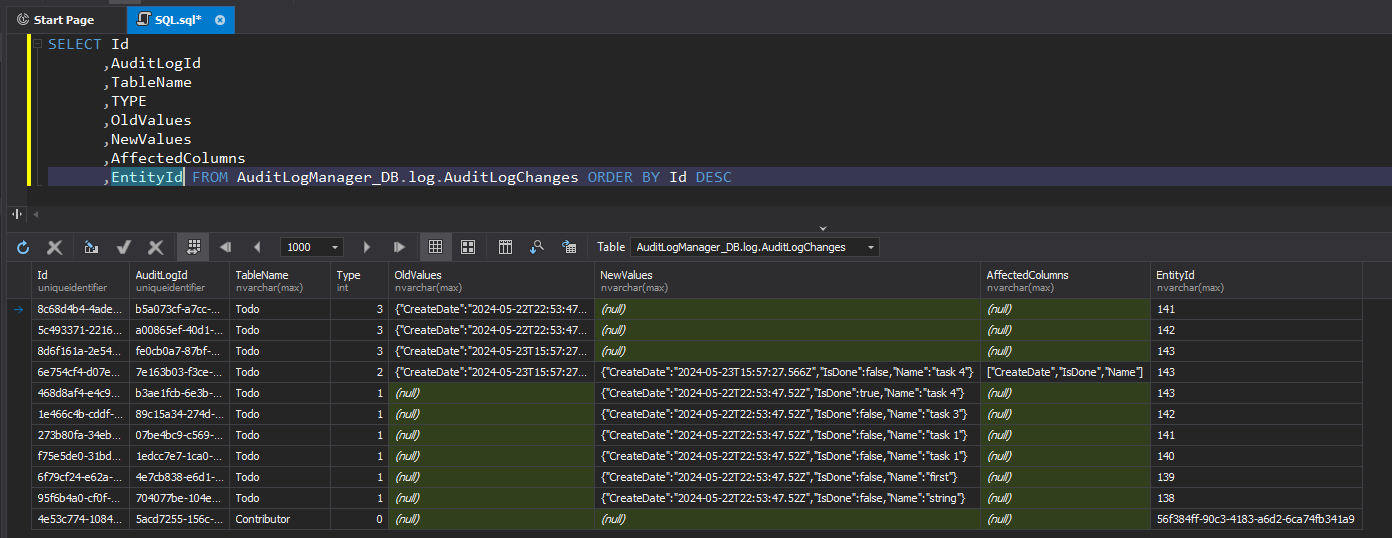The width and height of the screenshot is (1392, 538).
Task: Collapse results pane with chevron
Action: pyautogui.click(x=823, y=228)
